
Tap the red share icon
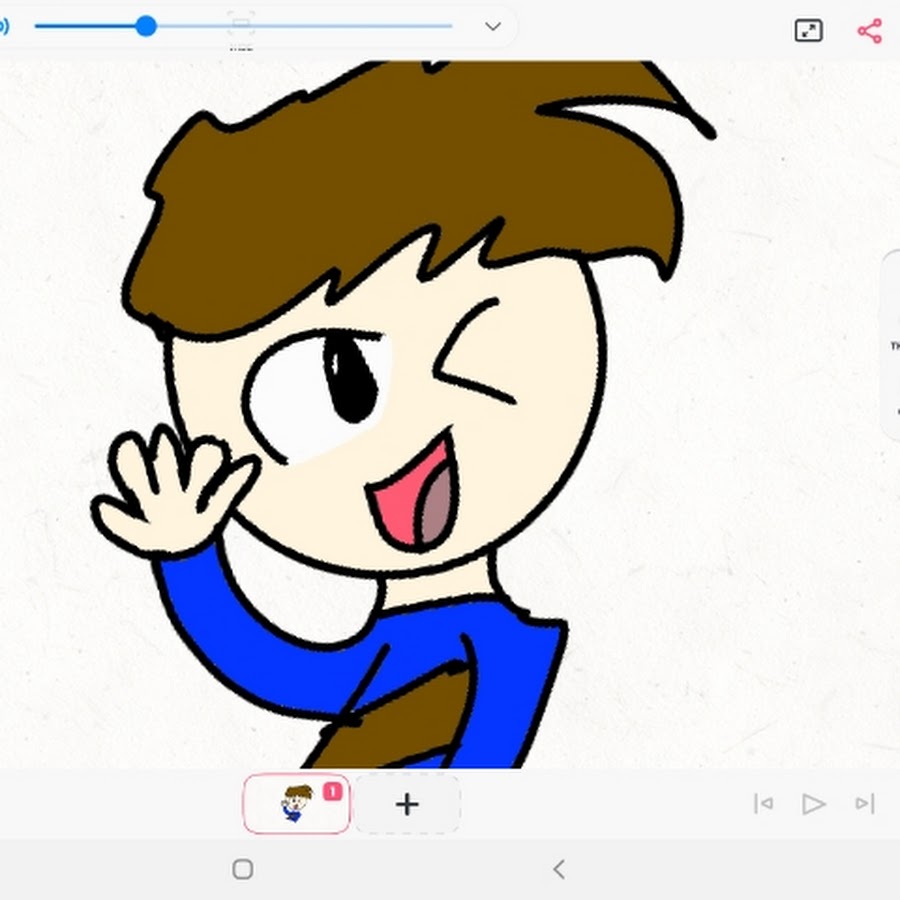(869, 30)
